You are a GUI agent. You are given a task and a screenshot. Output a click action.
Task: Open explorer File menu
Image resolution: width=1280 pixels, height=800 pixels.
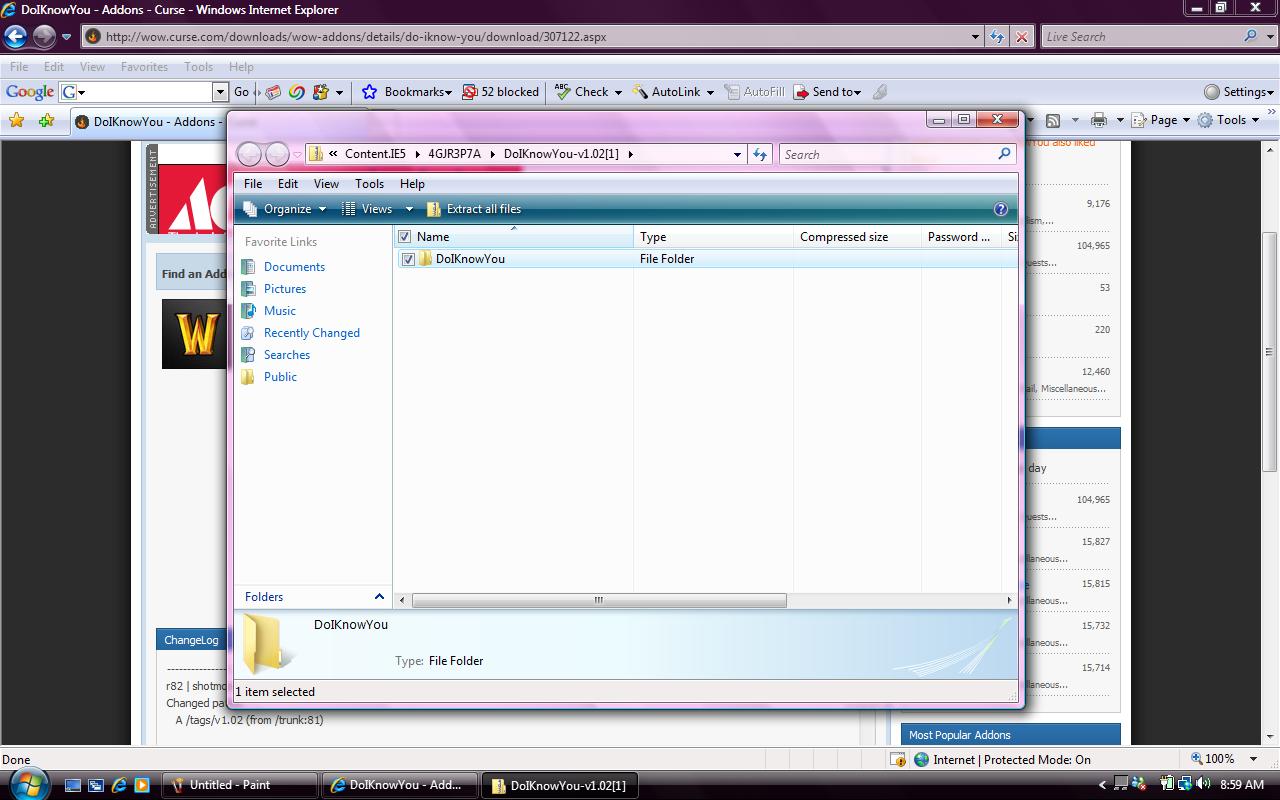tap(253, 184)
